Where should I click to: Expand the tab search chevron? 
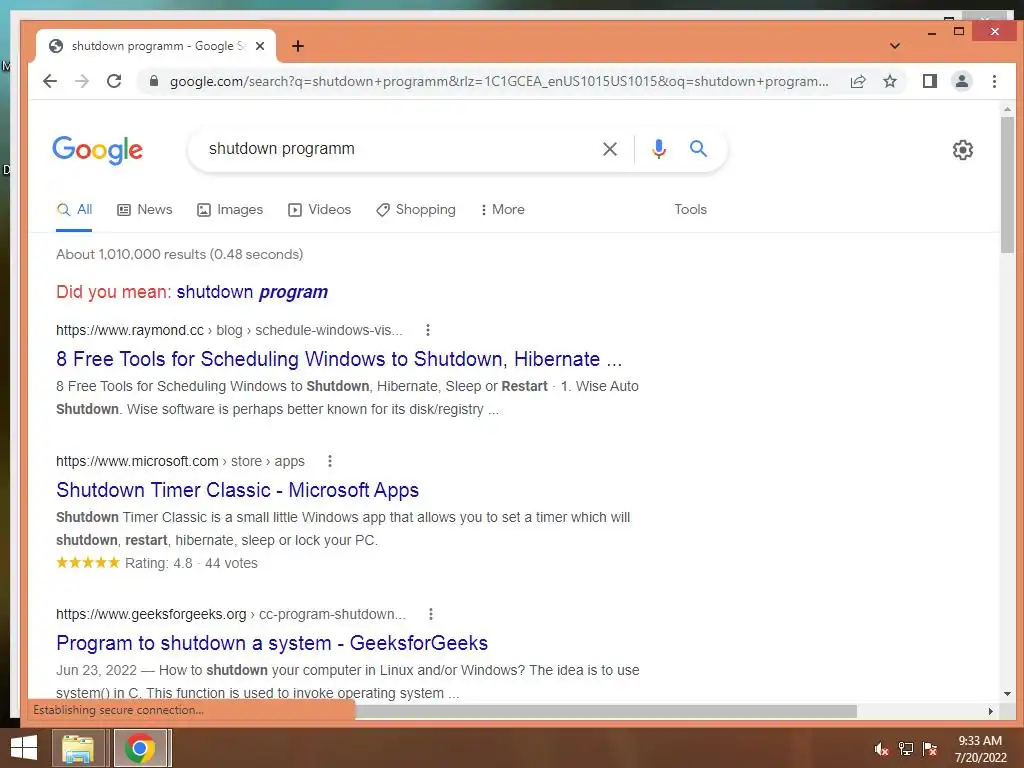tap(895, 46)
